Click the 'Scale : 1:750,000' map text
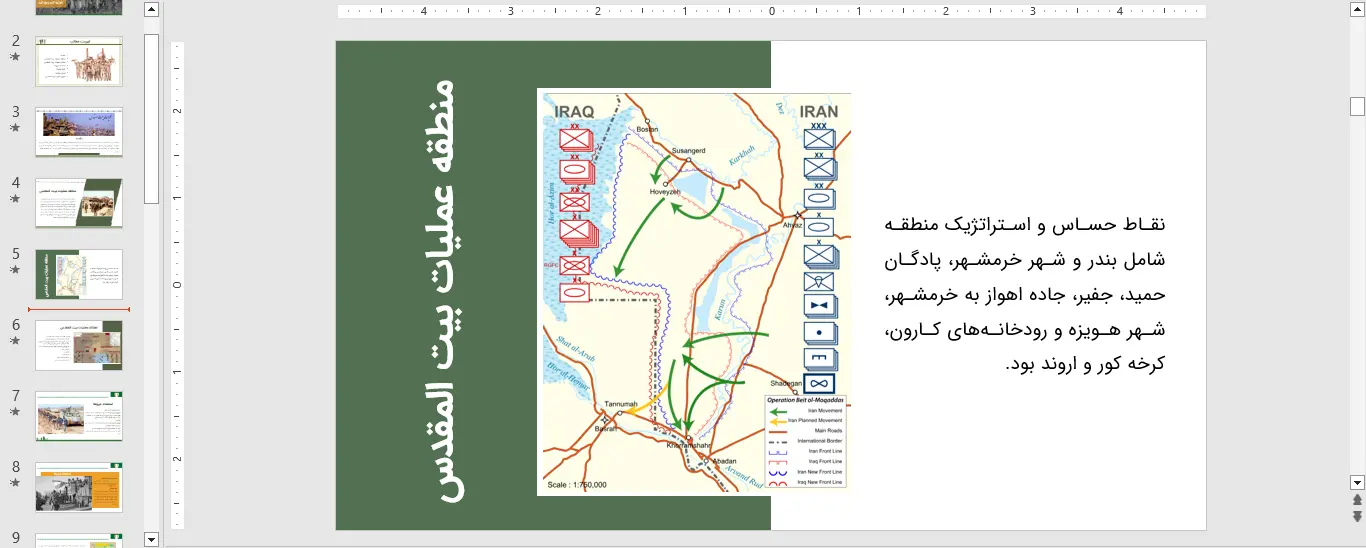This screenshot has height=548, width=1366. pyautogui.click(x=577, y=485)
